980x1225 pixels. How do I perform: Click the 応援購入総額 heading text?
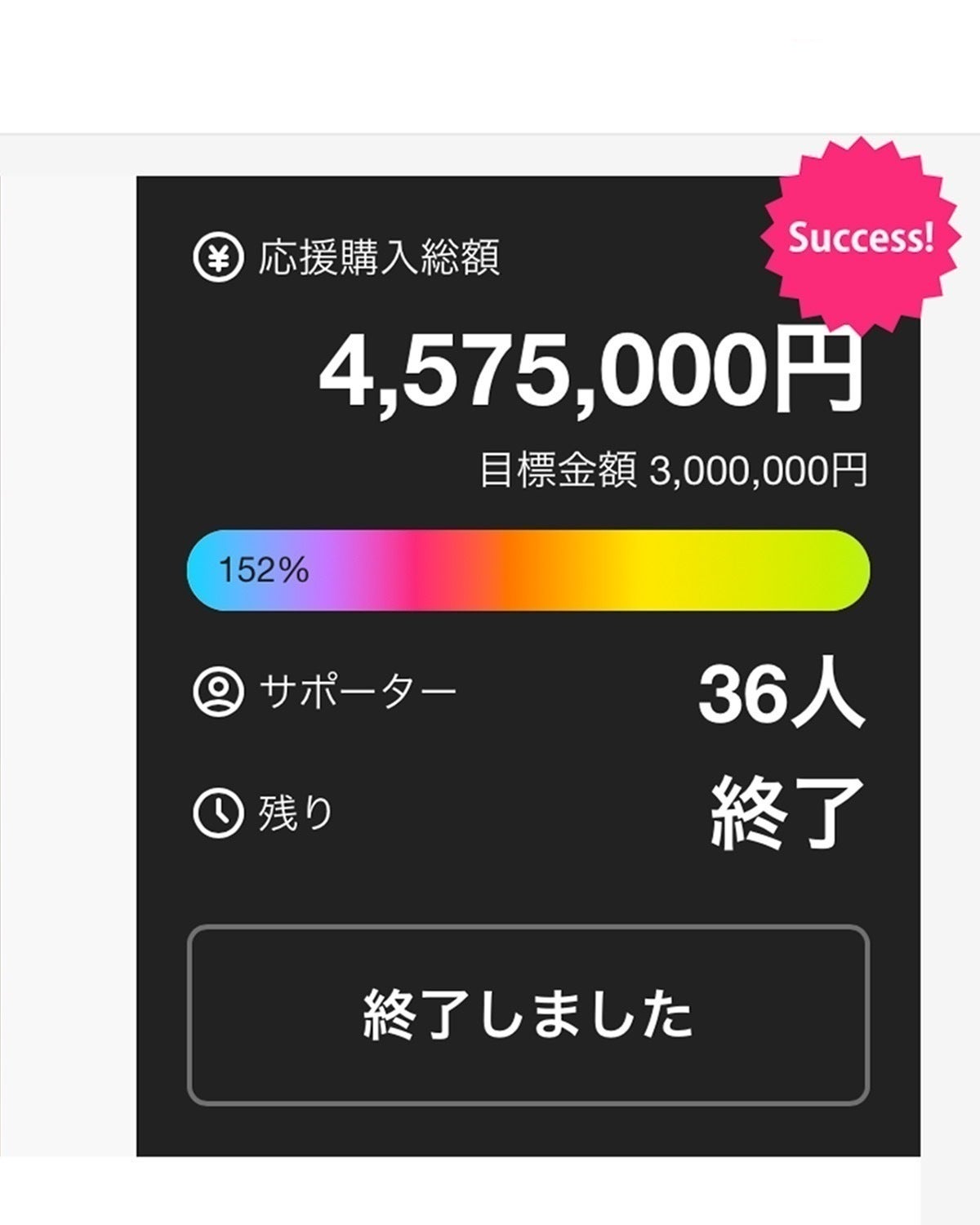tap(379, 258)
